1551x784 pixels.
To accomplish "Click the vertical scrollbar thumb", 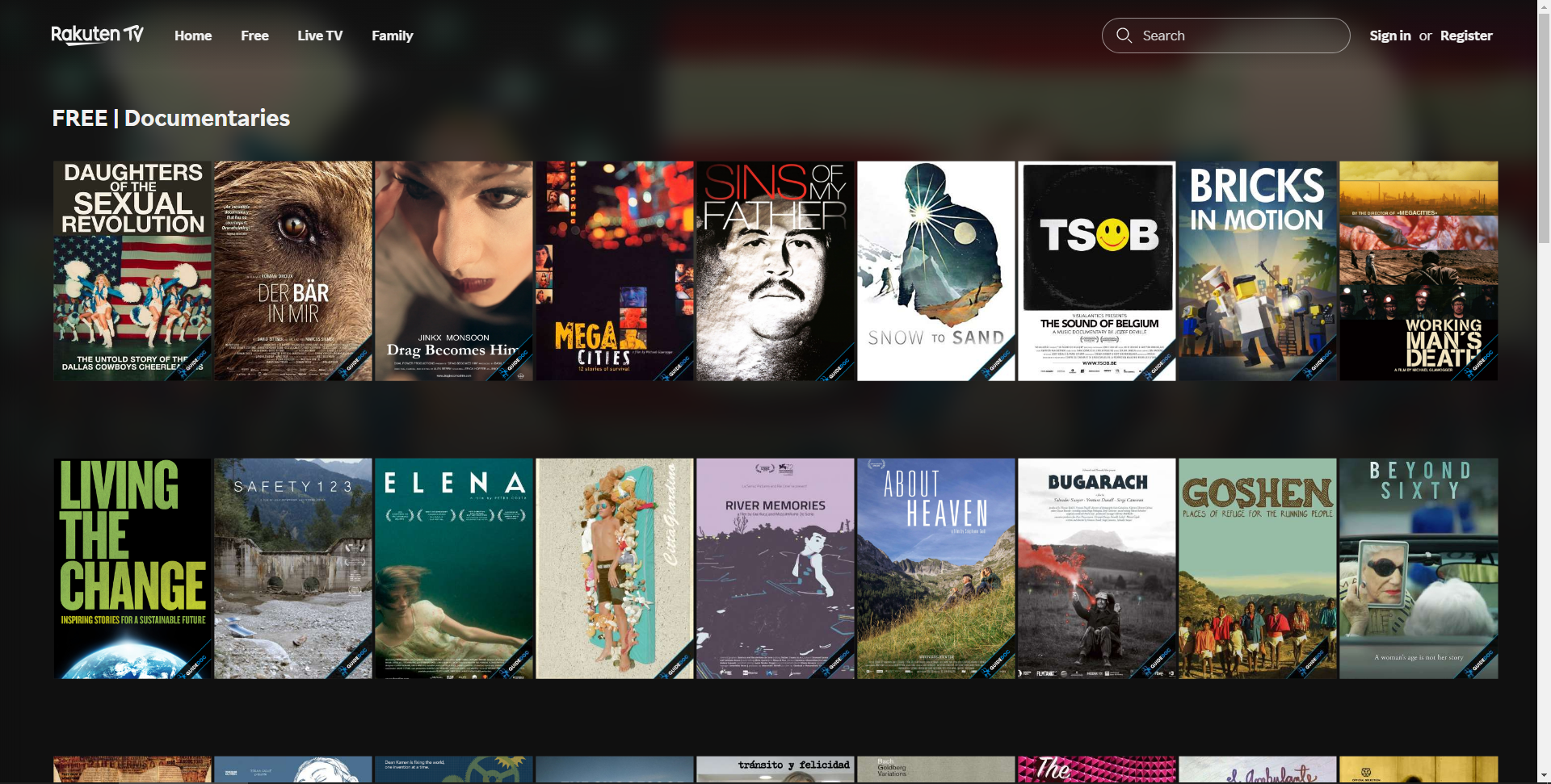I will [1544, 128].
